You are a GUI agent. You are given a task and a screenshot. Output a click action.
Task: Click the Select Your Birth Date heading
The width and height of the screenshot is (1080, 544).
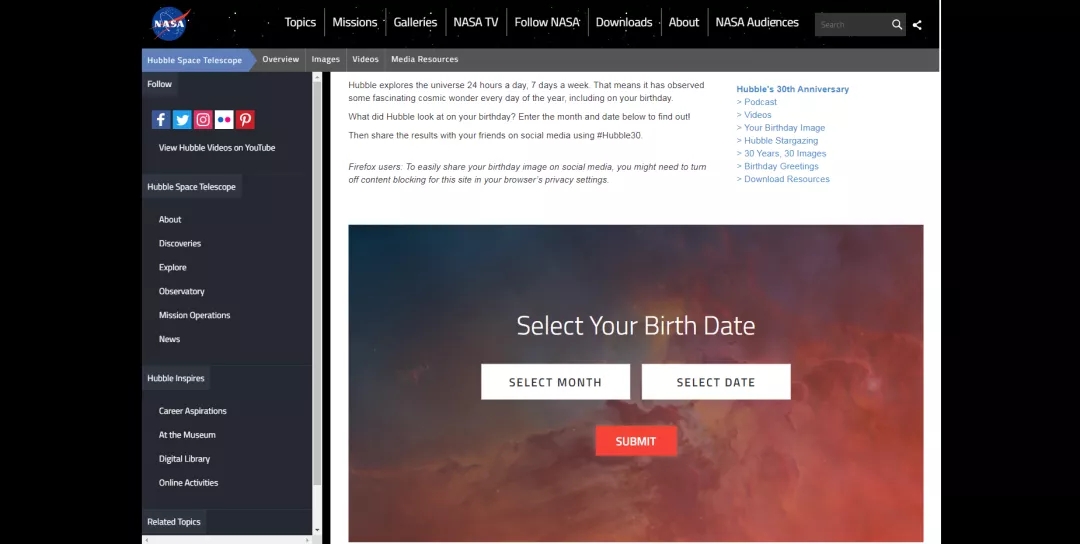[x=636, y=325]
